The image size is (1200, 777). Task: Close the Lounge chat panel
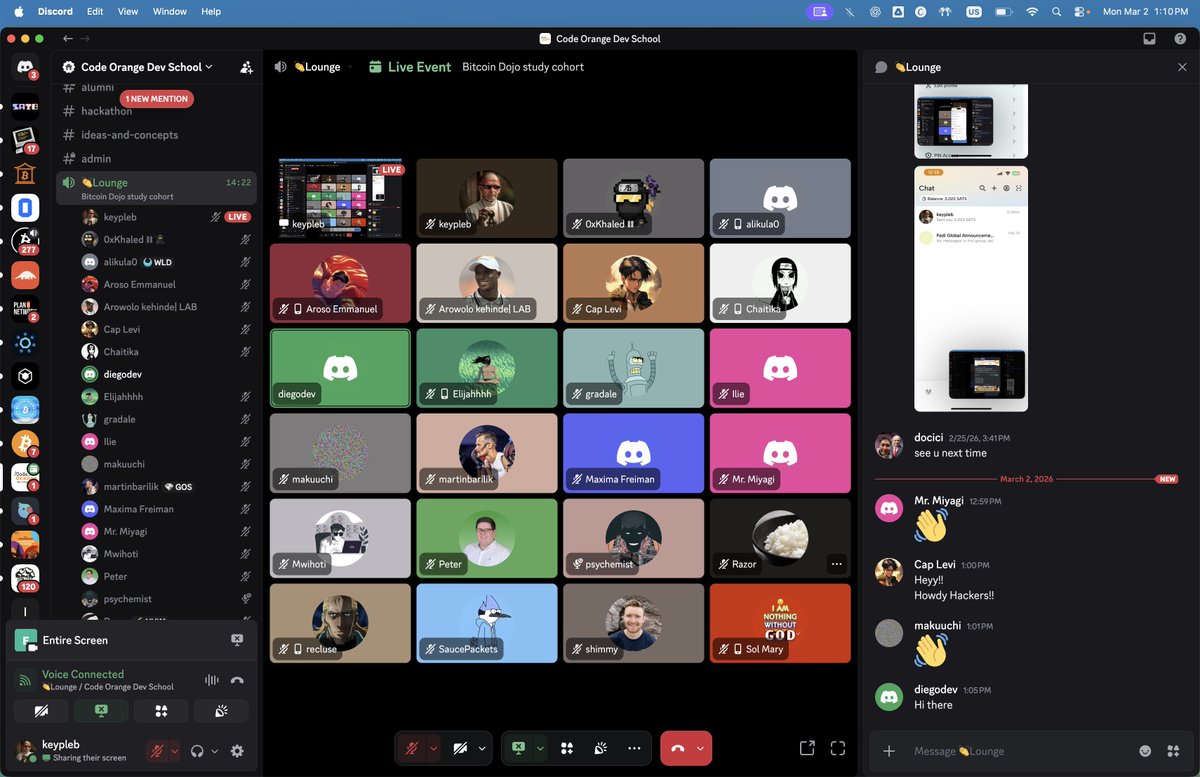tap(1182, 67)
